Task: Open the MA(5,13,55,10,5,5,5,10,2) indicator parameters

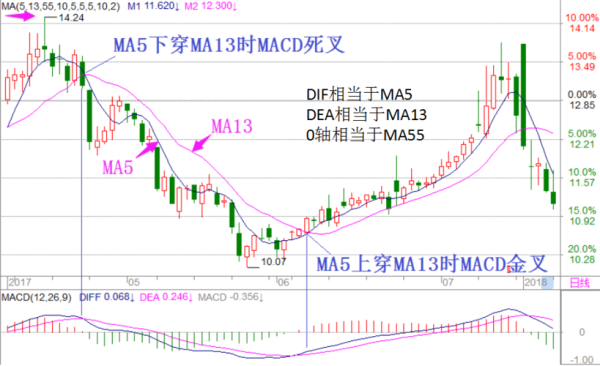Action: click(x=60, y=7)
